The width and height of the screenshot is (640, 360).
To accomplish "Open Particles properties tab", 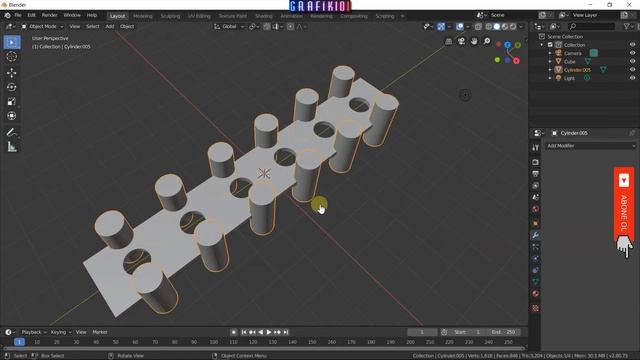I will click(x=536, y=247).
